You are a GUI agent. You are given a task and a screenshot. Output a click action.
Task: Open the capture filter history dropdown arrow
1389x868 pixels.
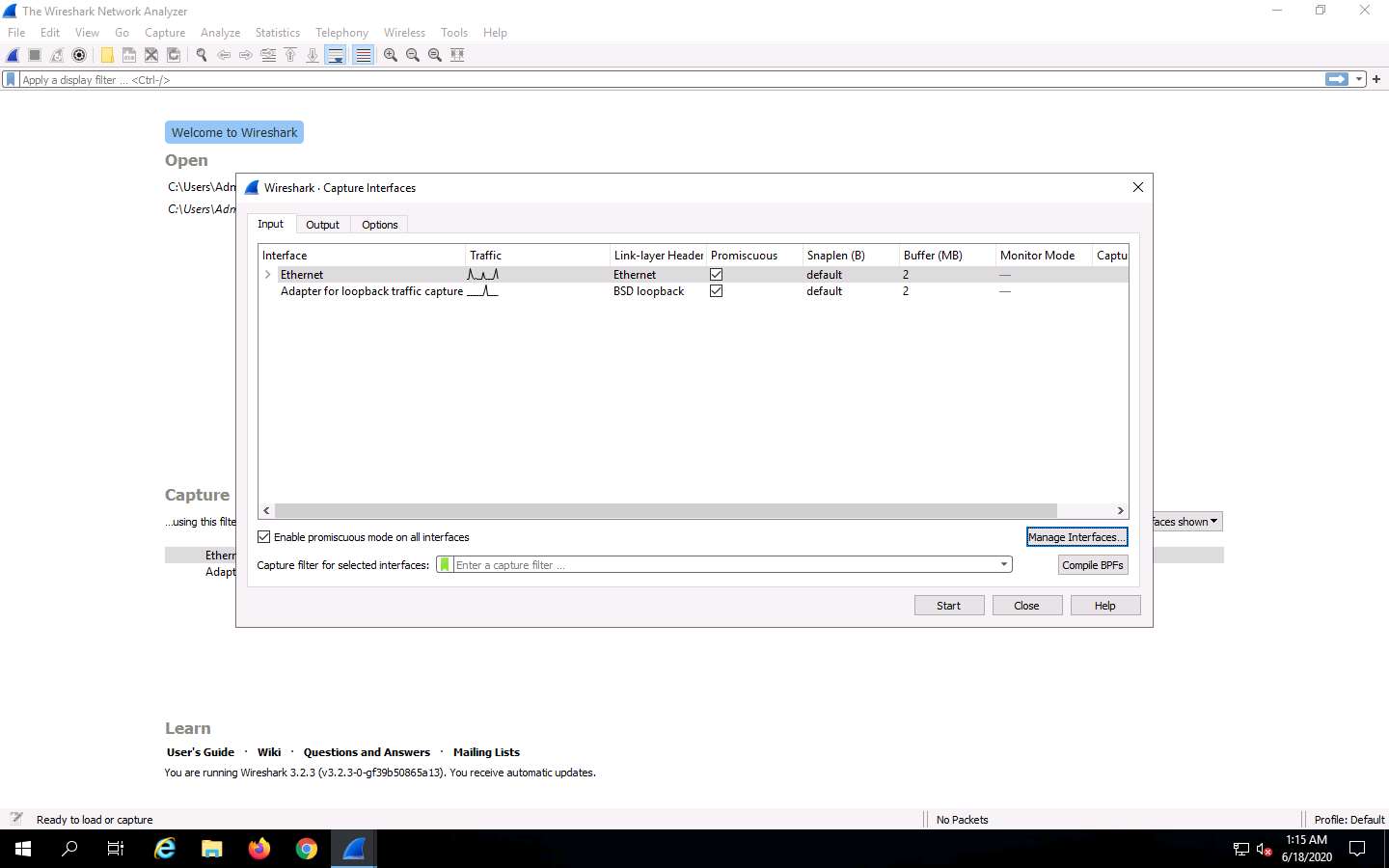1004,565
